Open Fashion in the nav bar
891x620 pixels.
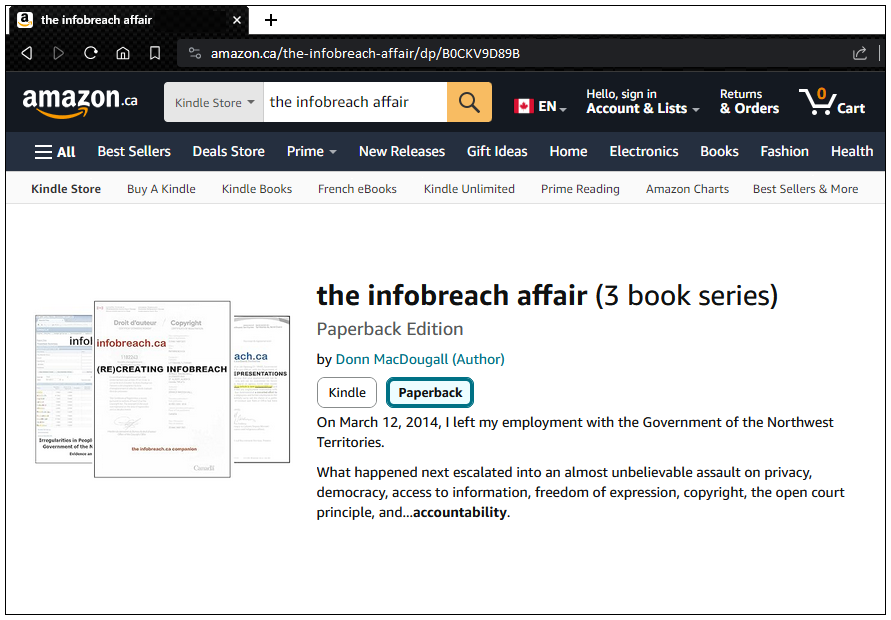point(784,152)
